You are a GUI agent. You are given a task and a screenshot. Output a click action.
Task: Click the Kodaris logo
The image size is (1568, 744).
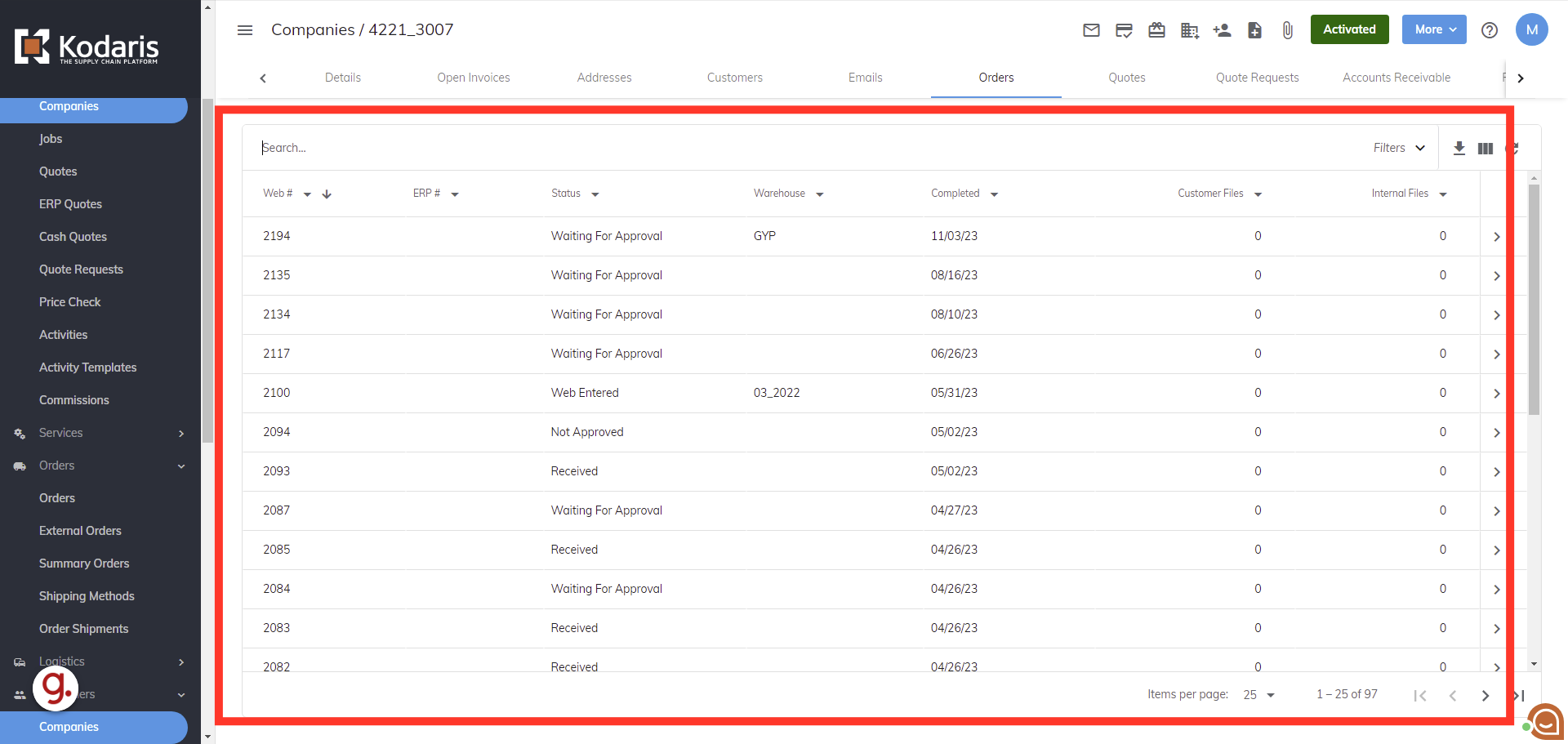pyautogui.click(x=87, y=47)
